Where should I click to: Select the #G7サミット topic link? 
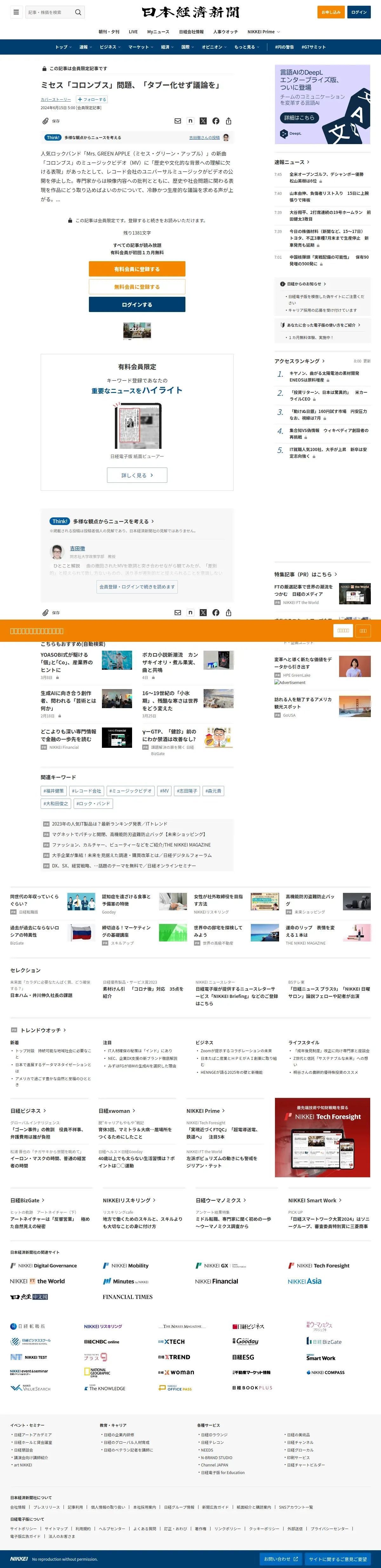(313, 47)
